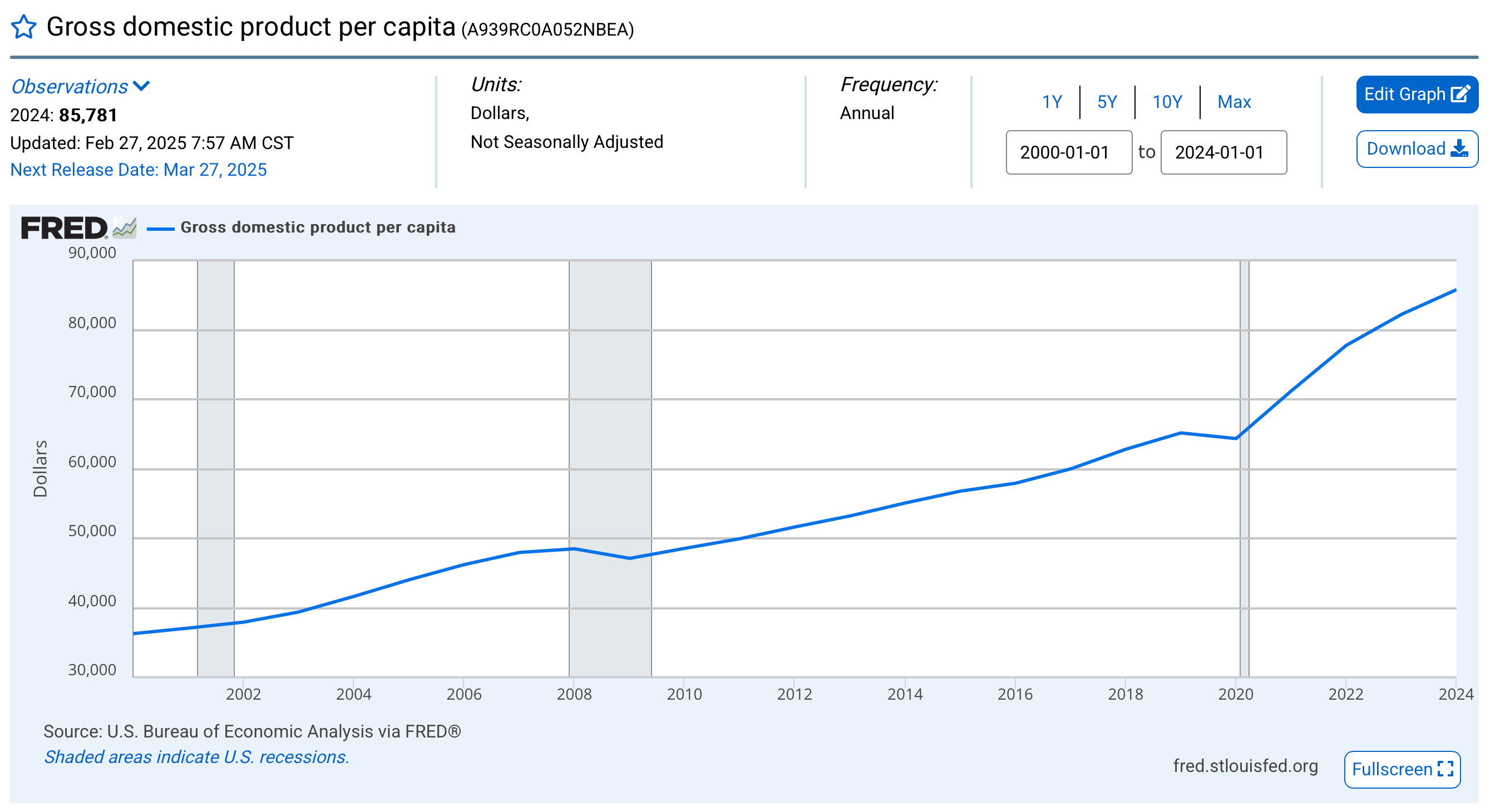Screen dimensions: 1490x812
Task: Open the Shaded areas indicate U.S. recessions link
Action: coord(196,757)
